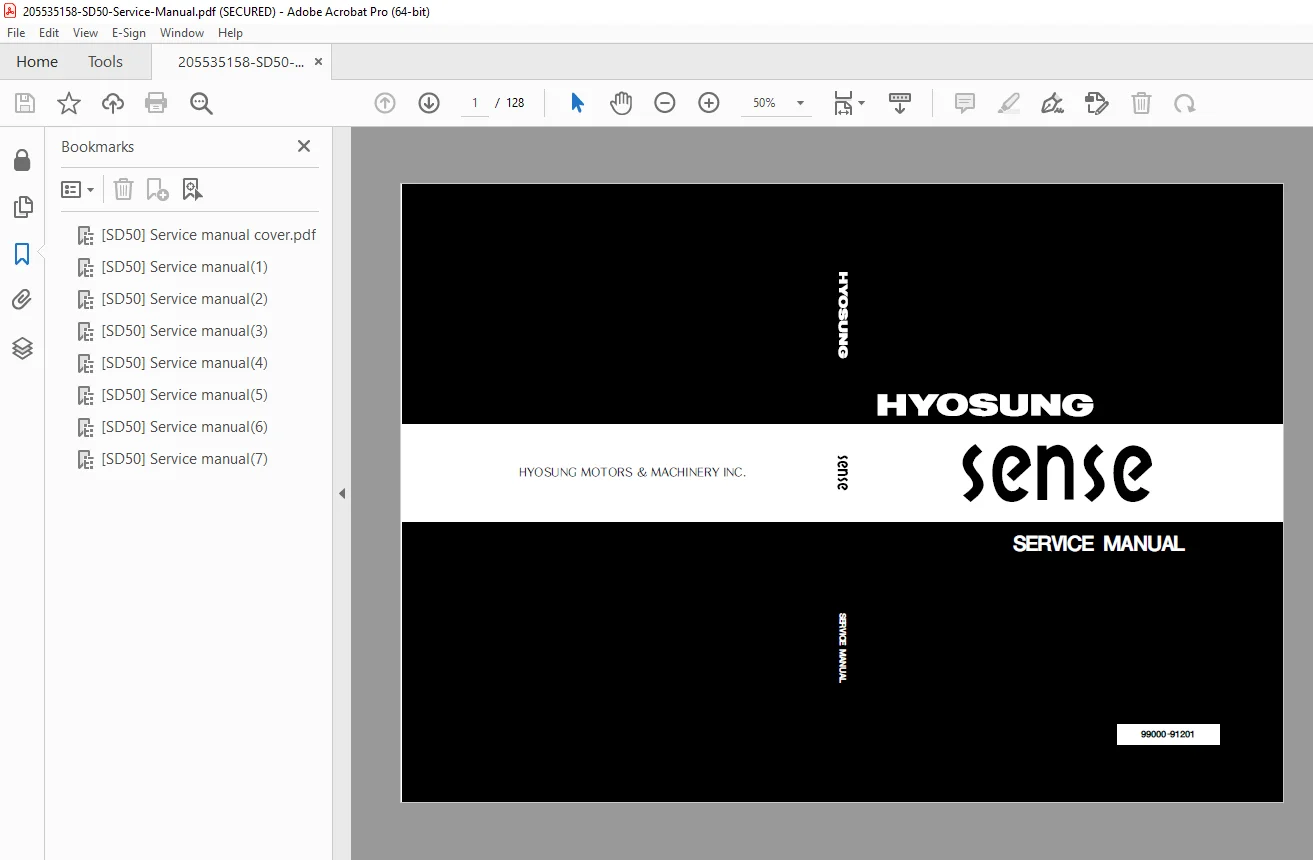The image size is (1313, 860).
Task: Toggle the bookmarks side panel
Action: pyautogui.click(x=22, y=254)
